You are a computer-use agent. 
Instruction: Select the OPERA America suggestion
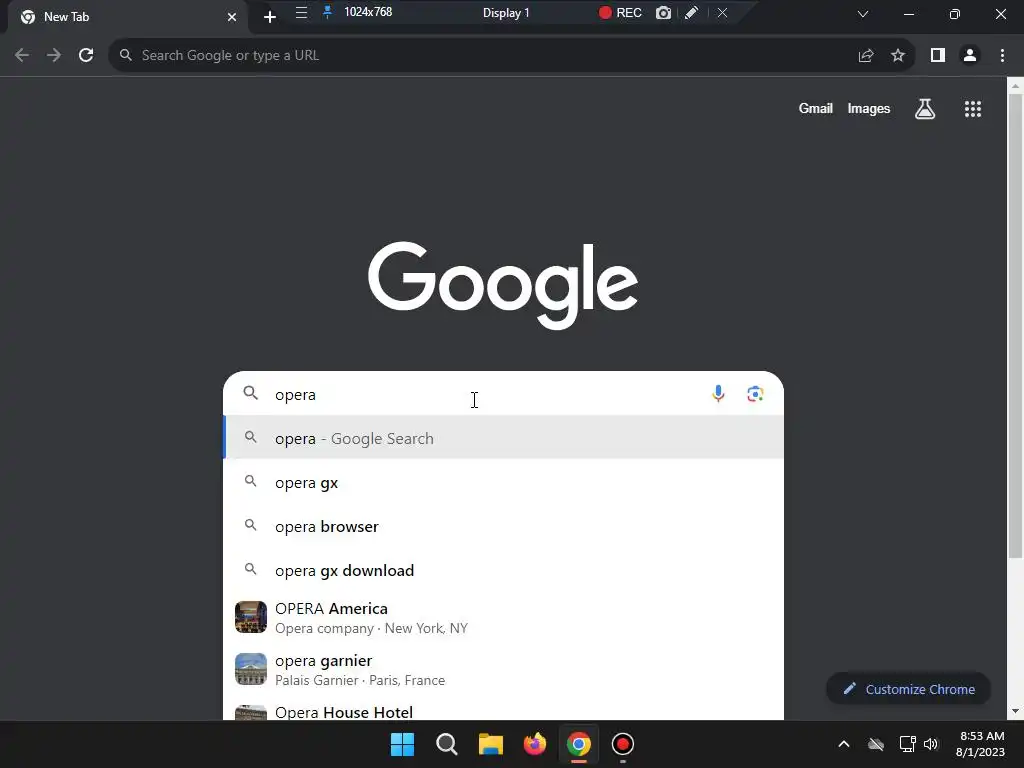tap(504, 618)
